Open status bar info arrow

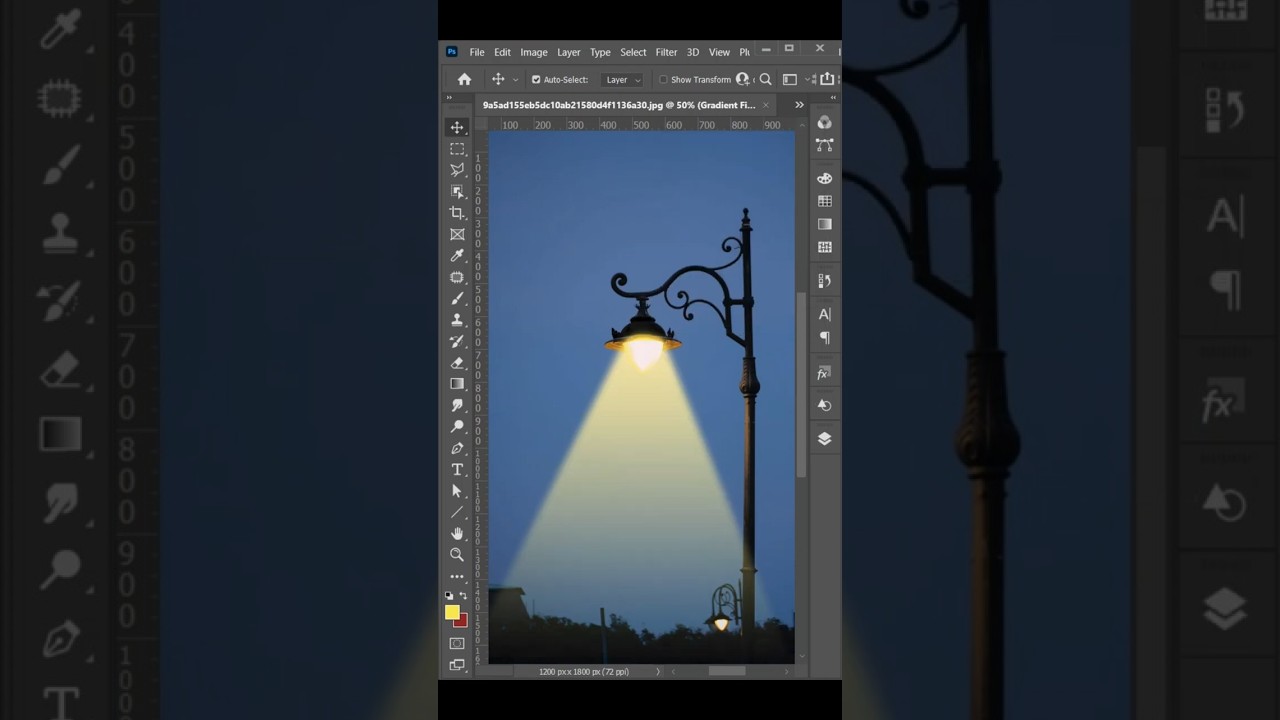pos(658,672)
